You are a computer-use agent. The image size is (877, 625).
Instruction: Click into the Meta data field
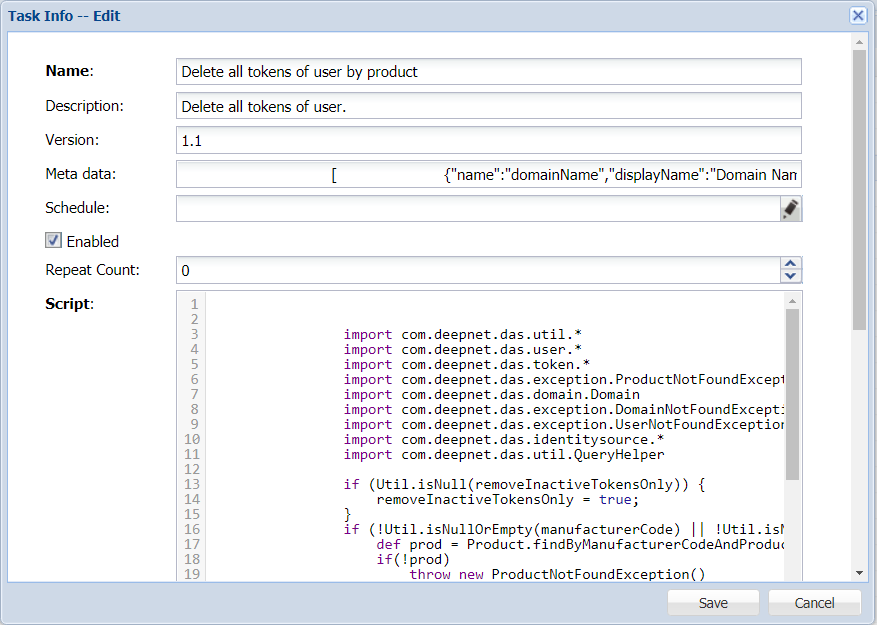[x=488, y=175]
